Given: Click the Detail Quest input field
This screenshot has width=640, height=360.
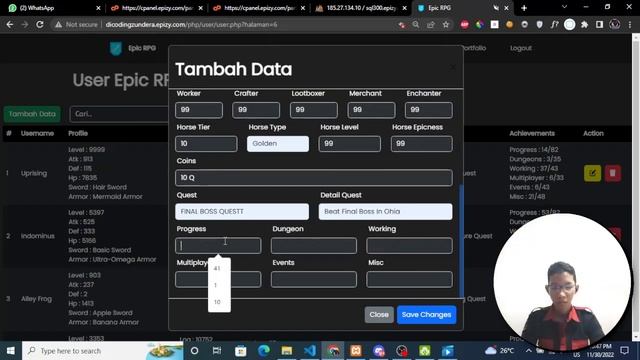Looking at the screenshot, I should [x=385, y=211].
